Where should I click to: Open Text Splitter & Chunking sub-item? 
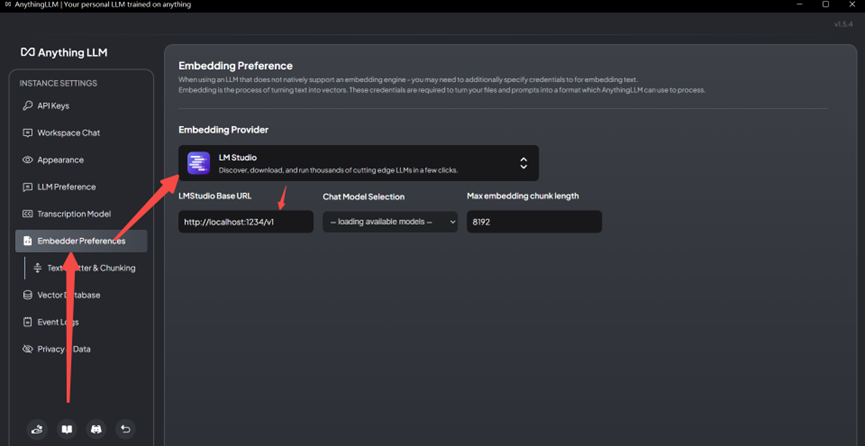(x=91, y=268)
